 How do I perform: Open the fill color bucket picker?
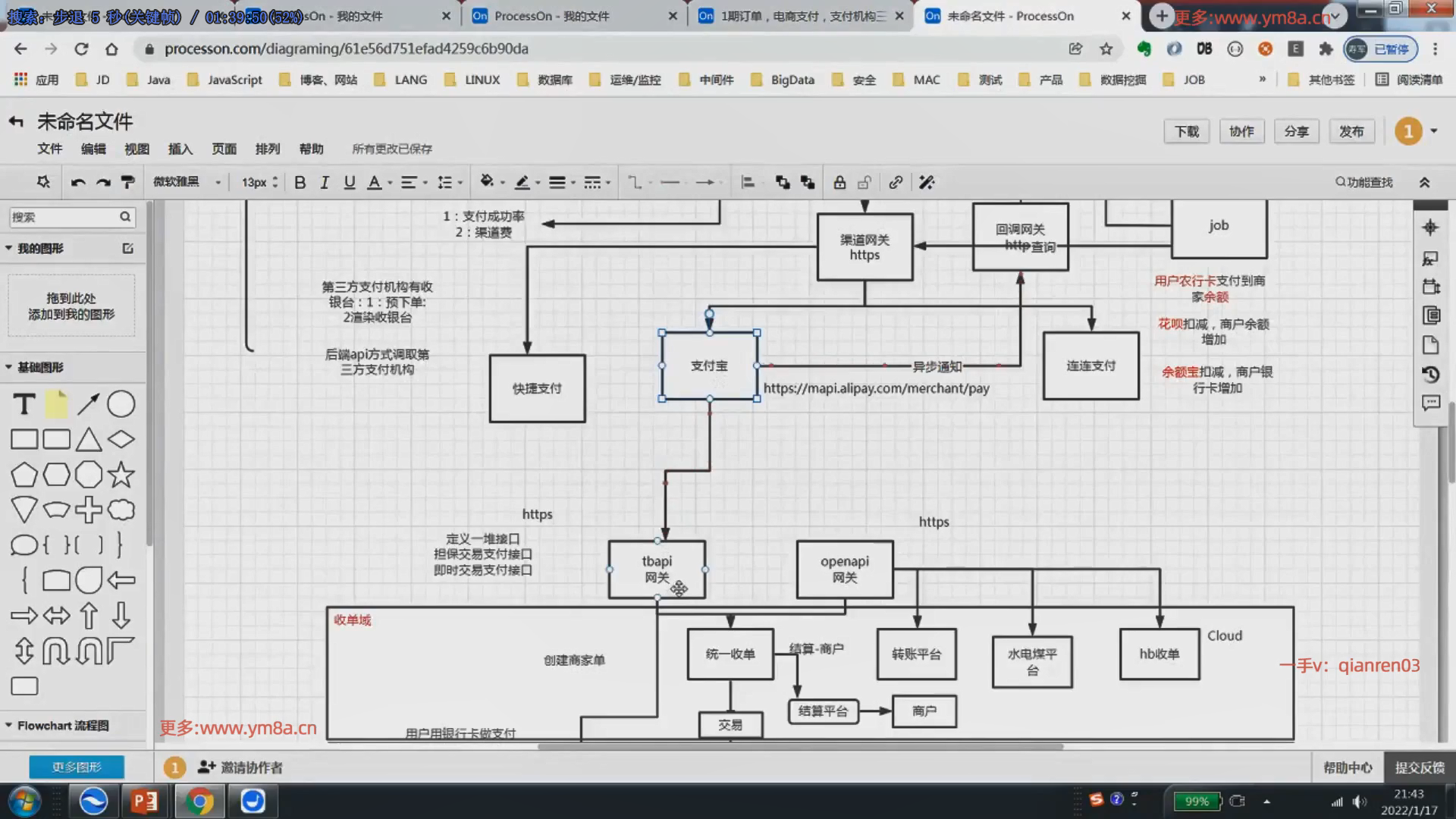click(x=488, y=182)
